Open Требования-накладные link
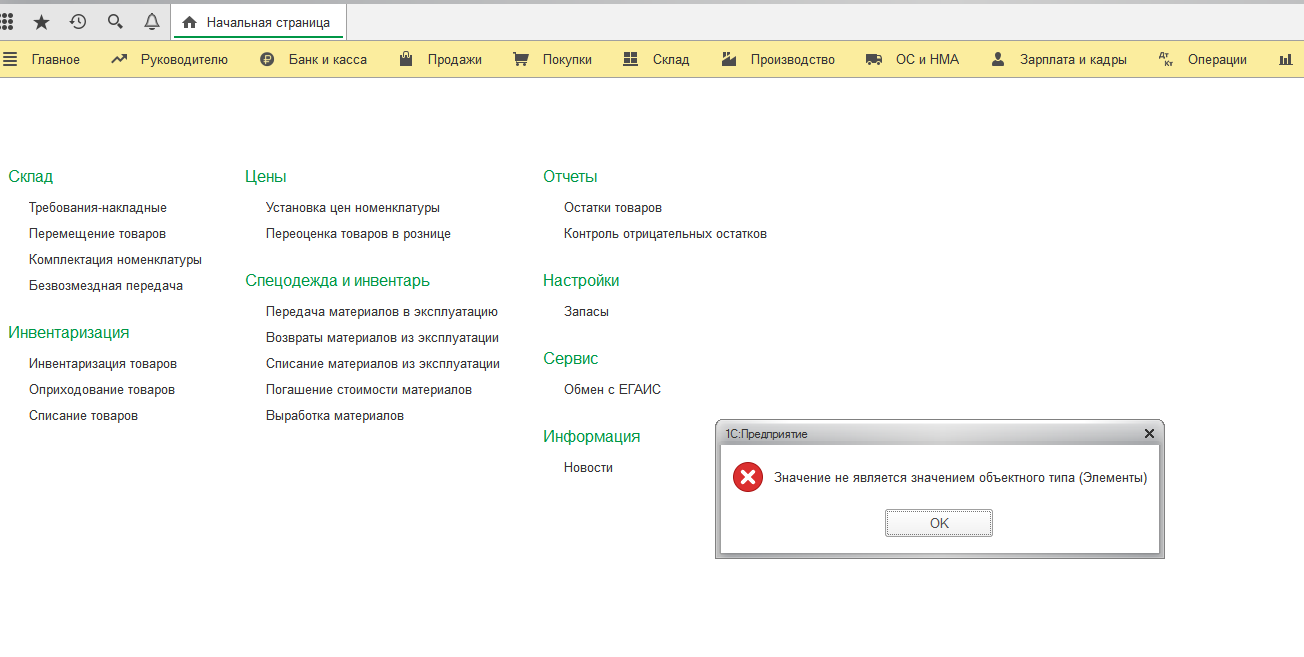The image size is (1304, 657). (98, 208)
